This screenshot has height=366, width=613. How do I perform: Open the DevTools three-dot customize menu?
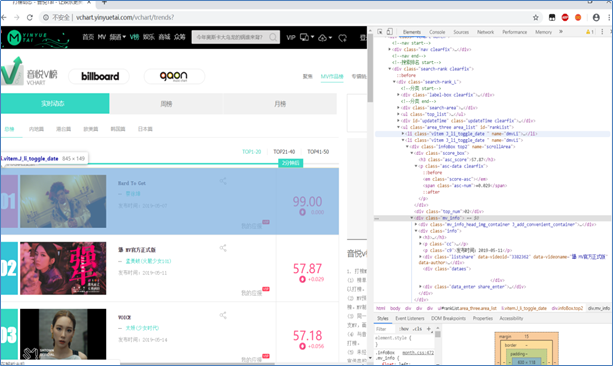[x=602, y=32]
